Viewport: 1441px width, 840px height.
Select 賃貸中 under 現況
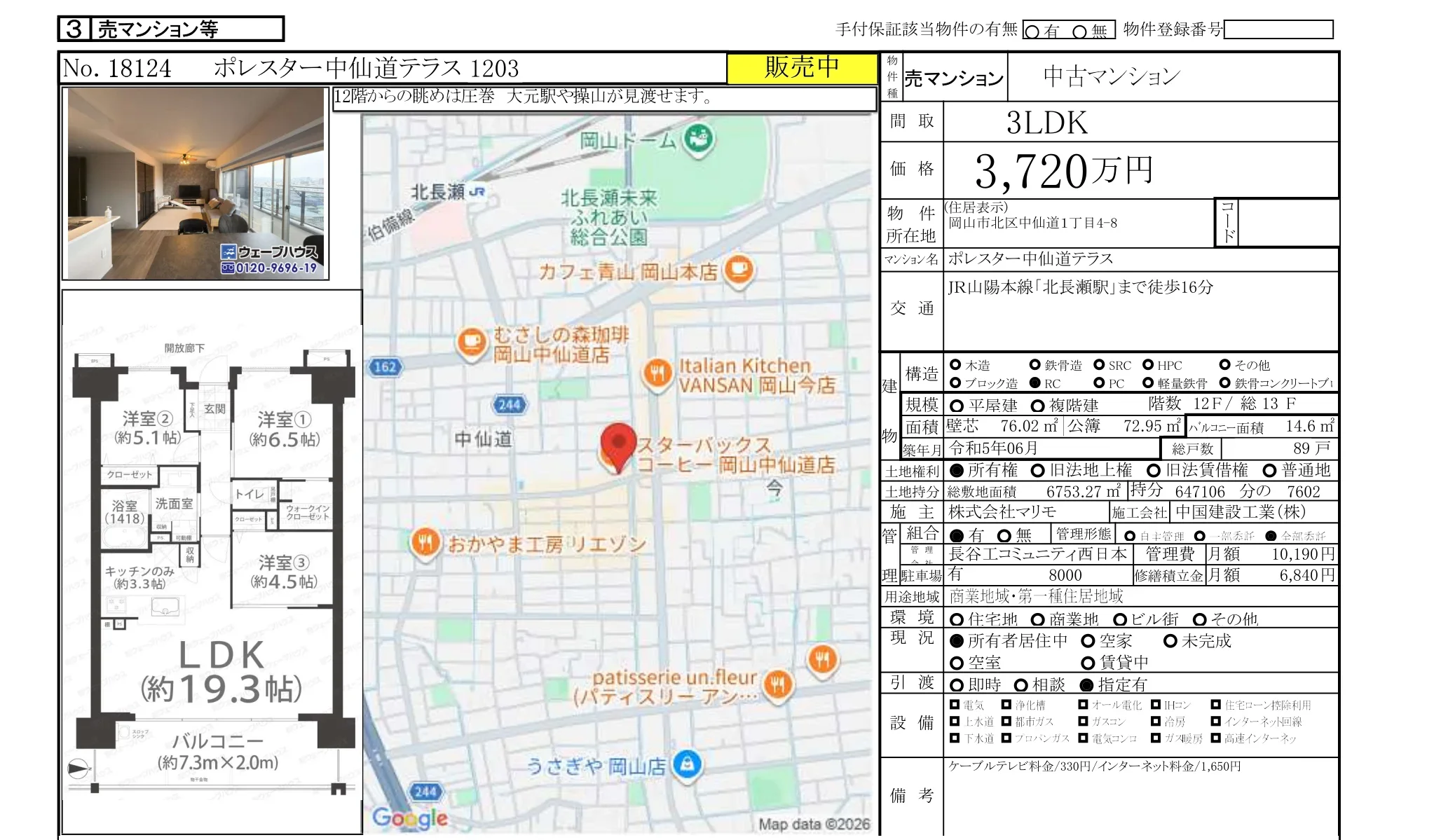coord(1088,663)
